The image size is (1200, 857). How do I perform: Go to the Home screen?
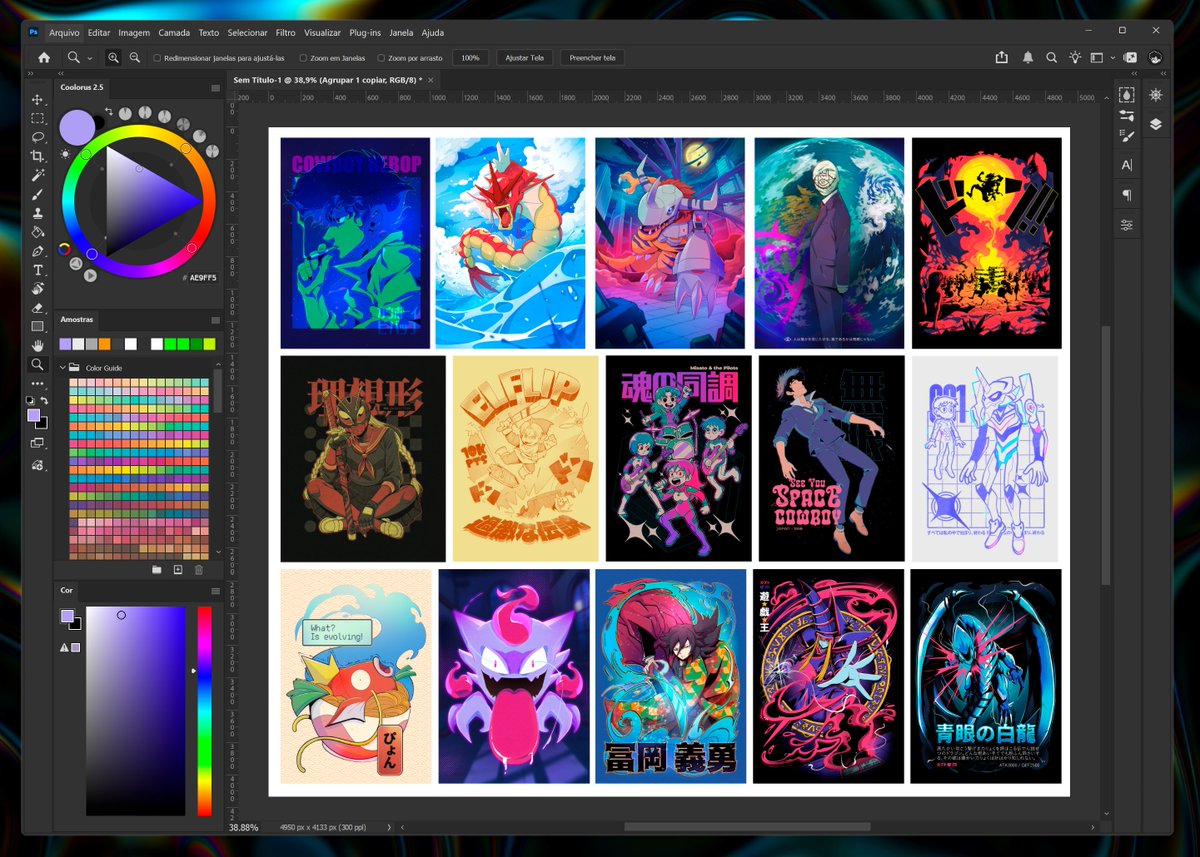tap(44, 58)
